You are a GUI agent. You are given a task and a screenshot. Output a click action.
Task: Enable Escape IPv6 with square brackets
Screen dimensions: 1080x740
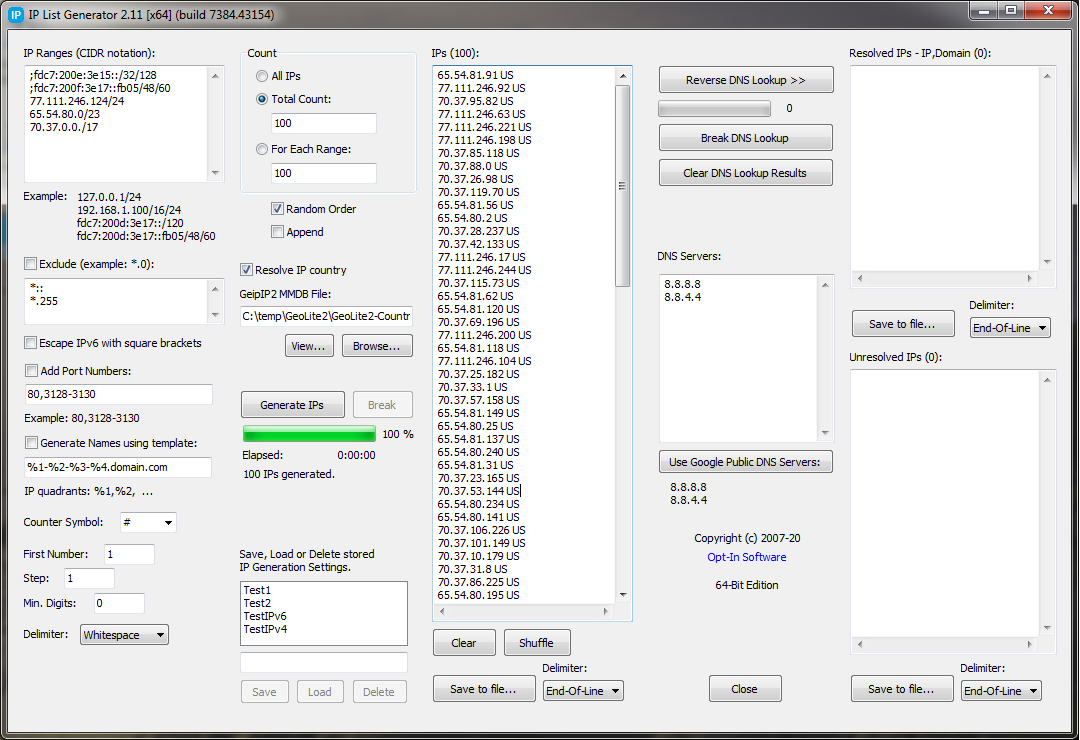31,343
